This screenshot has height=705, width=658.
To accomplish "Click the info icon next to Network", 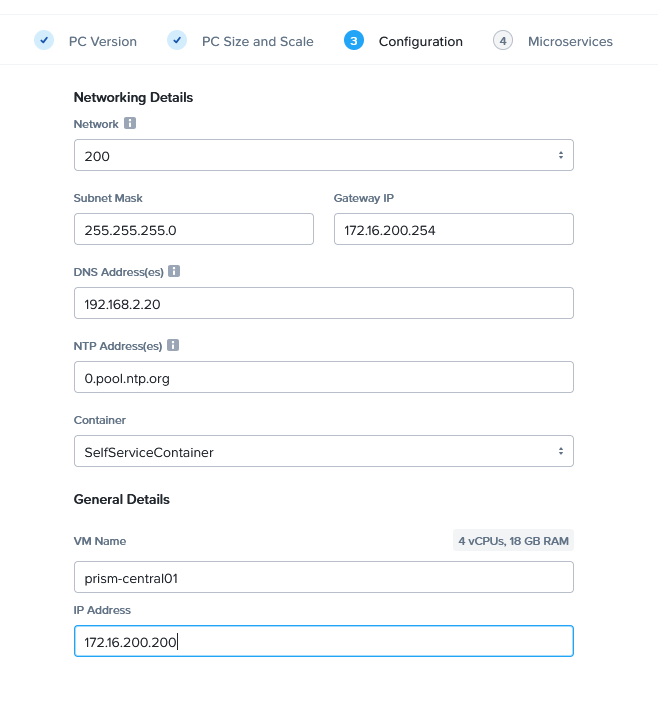I will [x=130, y=124].
